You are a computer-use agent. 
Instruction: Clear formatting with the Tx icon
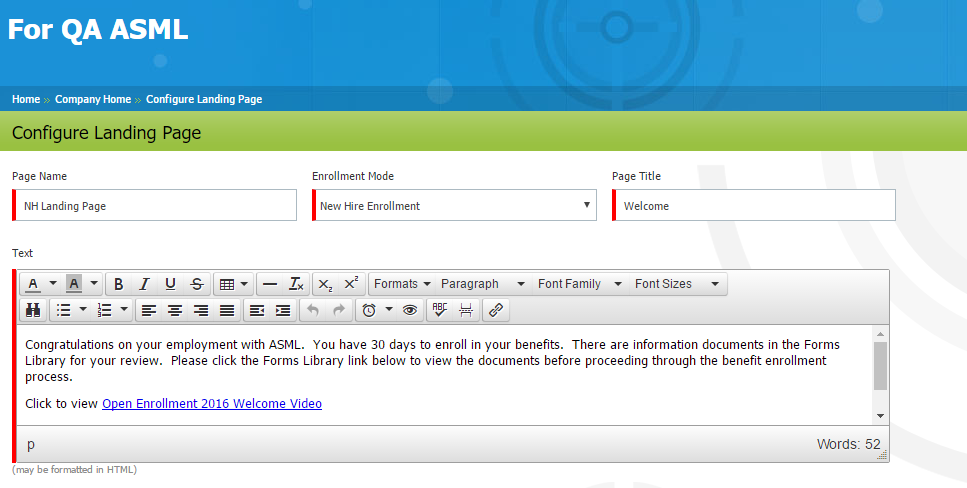[x=296, y=284]
